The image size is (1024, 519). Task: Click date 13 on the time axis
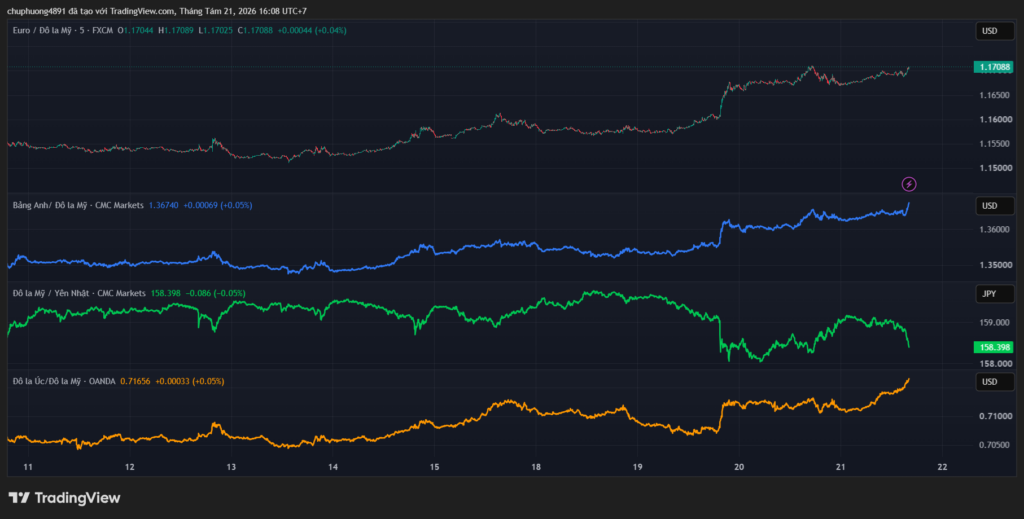(x=231, y=467)
